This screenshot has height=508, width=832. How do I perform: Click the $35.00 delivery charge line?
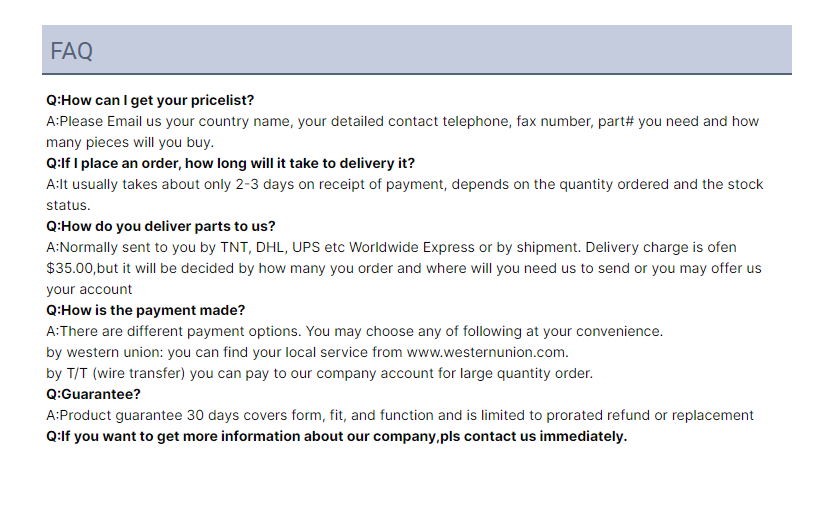click(x=403, y=269)
